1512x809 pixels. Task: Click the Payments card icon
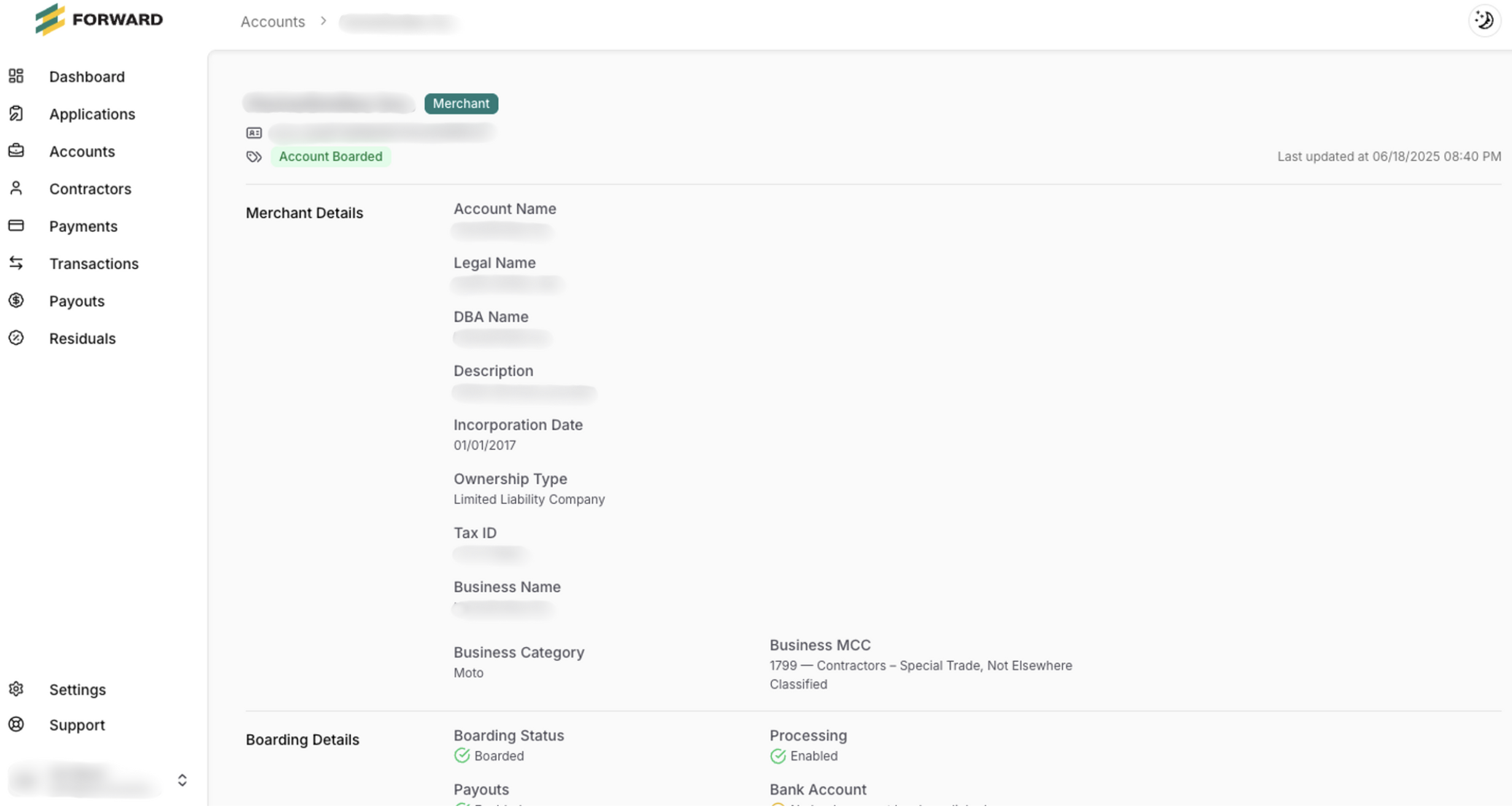[16, 226]
